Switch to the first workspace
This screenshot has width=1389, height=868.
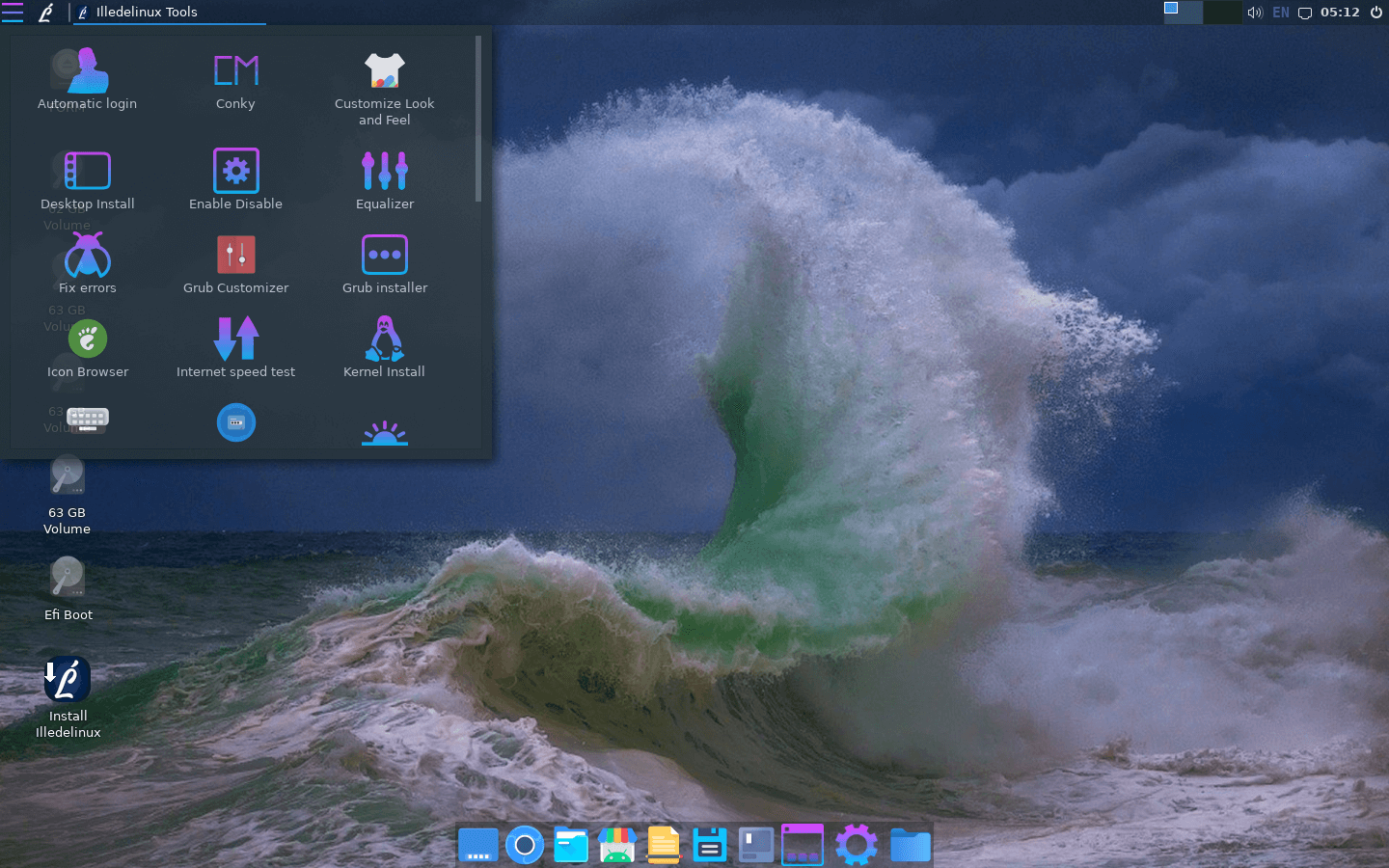pos(1183,12)
